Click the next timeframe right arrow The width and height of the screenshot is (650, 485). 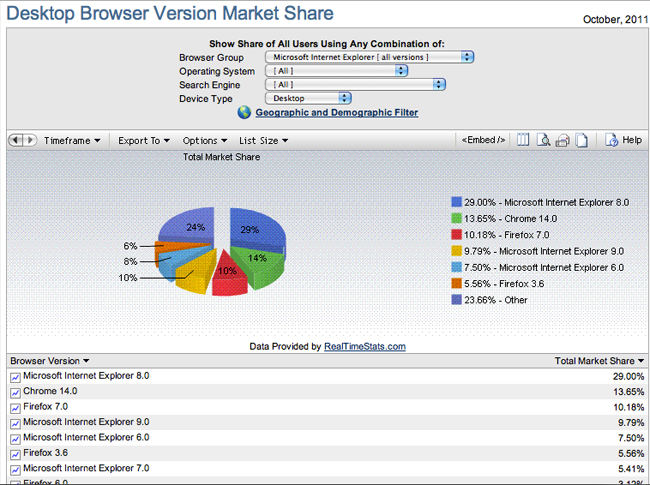30,140
